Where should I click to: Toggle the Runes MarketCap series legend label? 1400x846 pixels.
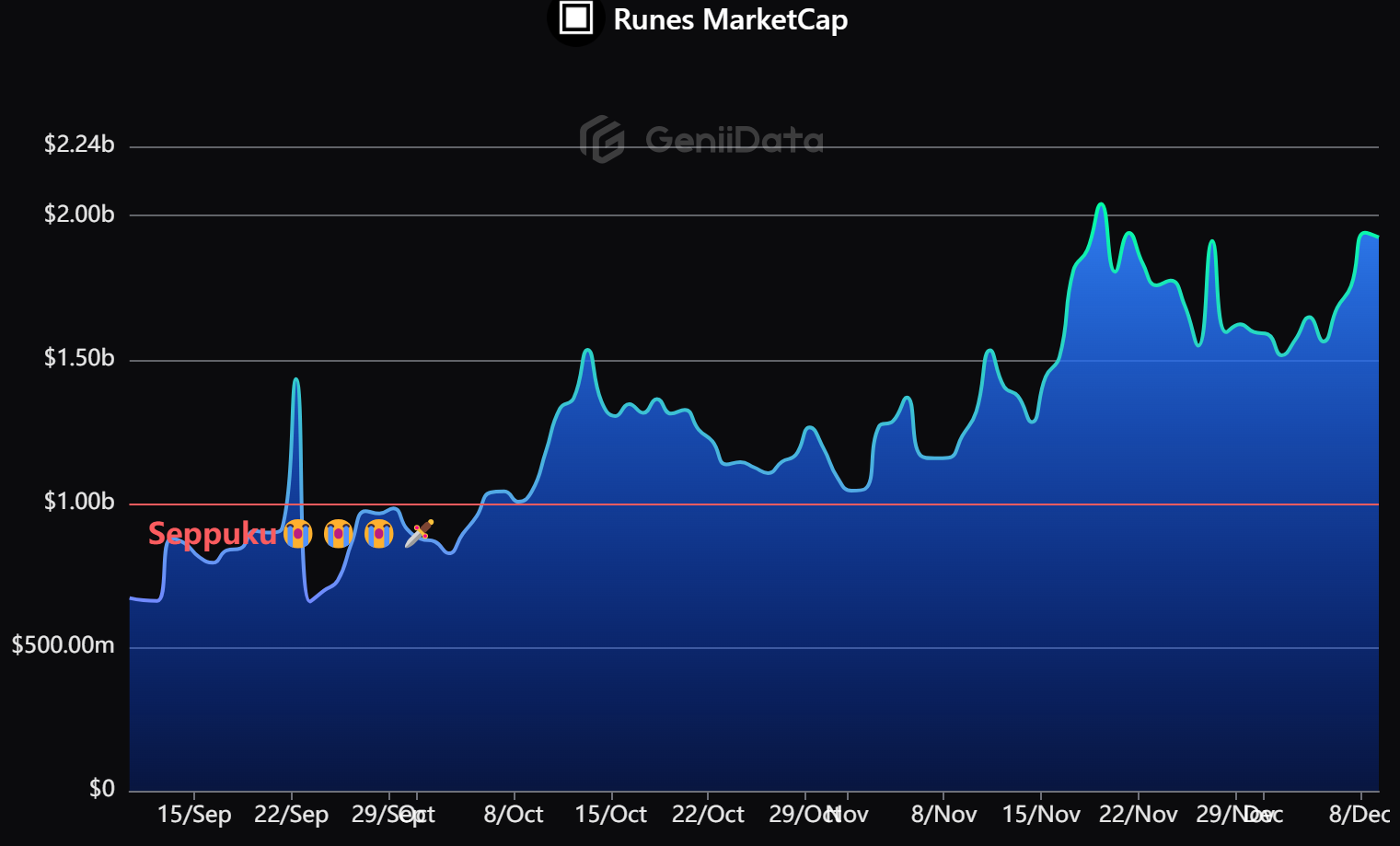730,19
